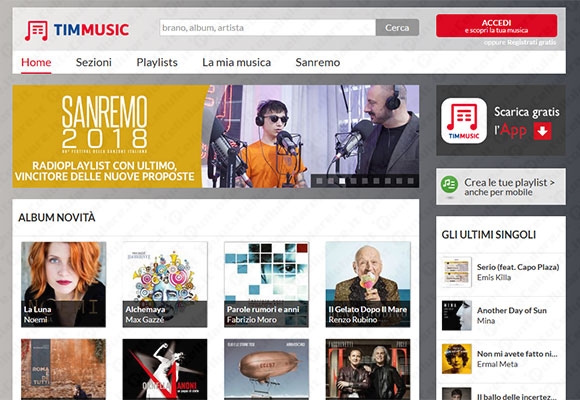The width and height of the screenshot is (580, 400).
Task: Click artist name Mina
Action: click(486, 321)
